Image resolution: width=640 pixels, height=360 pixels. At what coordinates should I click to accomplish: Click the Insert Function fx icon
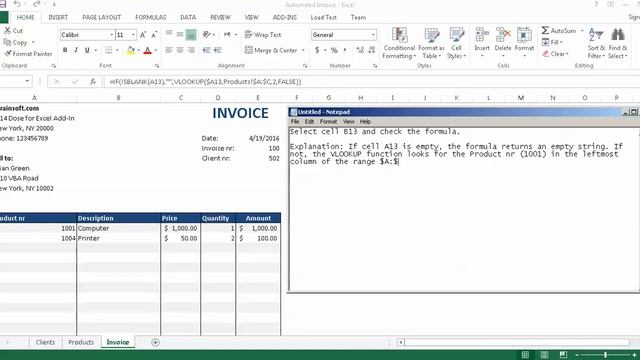point(93,82)
